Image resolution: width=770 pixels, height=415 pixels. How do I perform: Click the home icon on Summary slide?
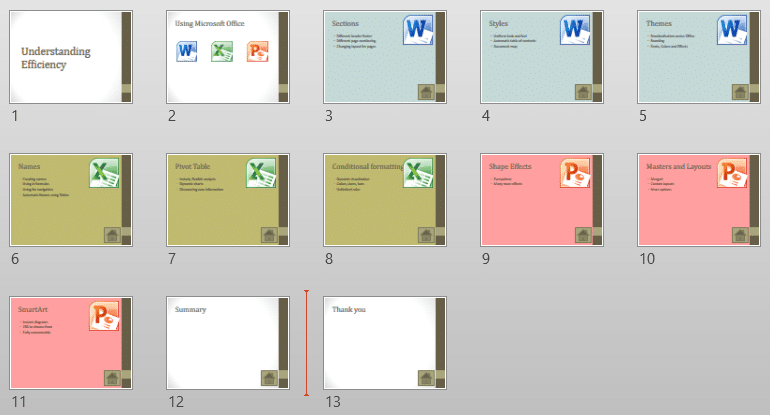269,377
